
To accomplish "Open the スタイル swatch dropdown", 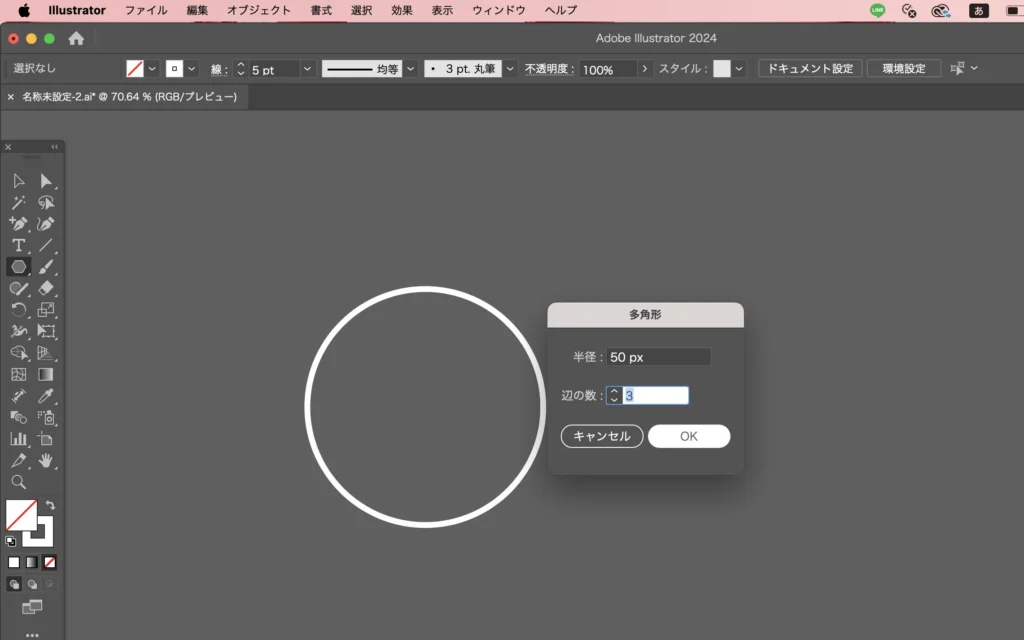I will [740, 69].
